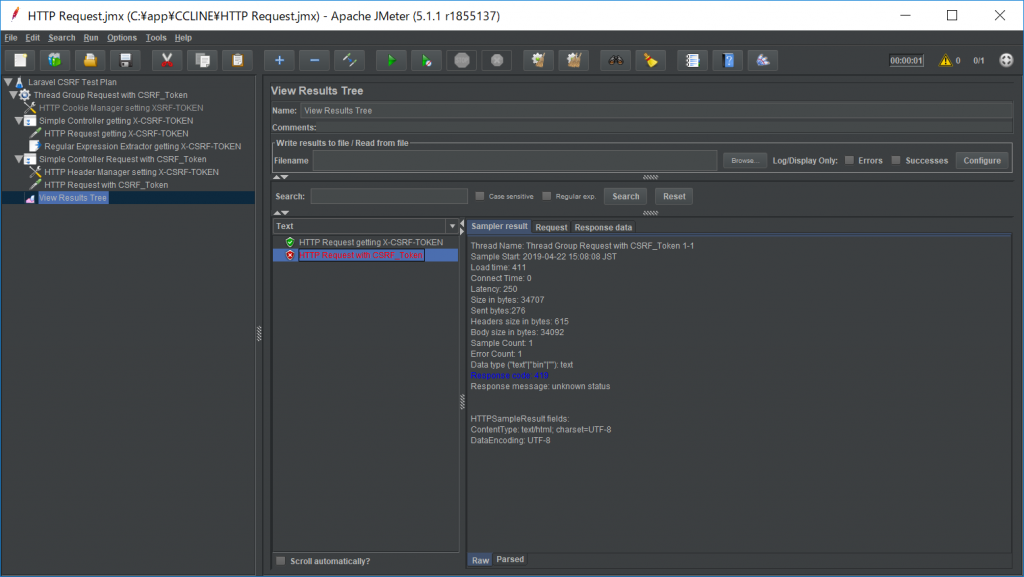Select the Raw view tab

point(481,560)
